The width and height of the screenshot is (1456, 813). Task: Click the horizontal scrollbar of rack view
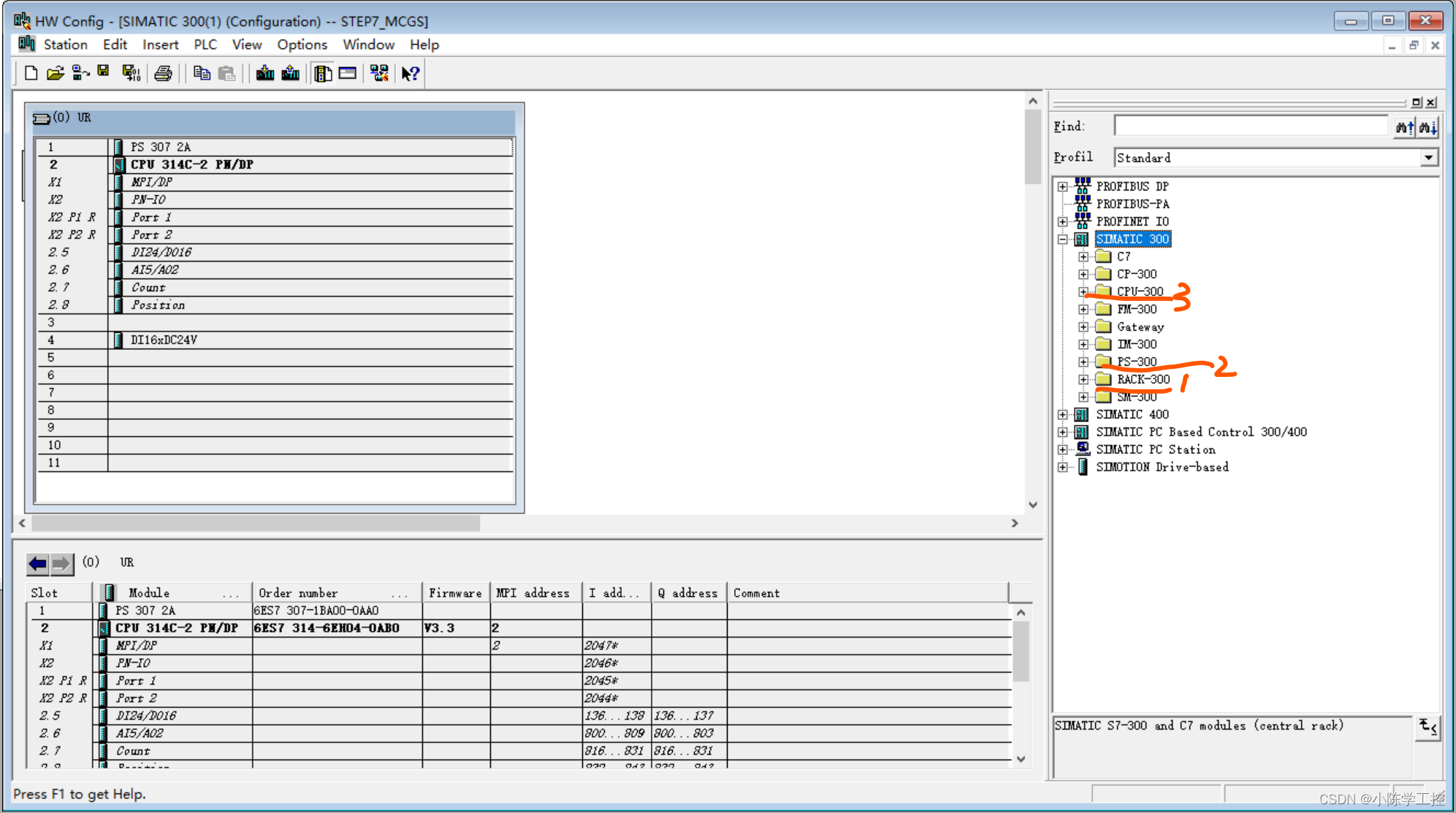coord(256,523)
